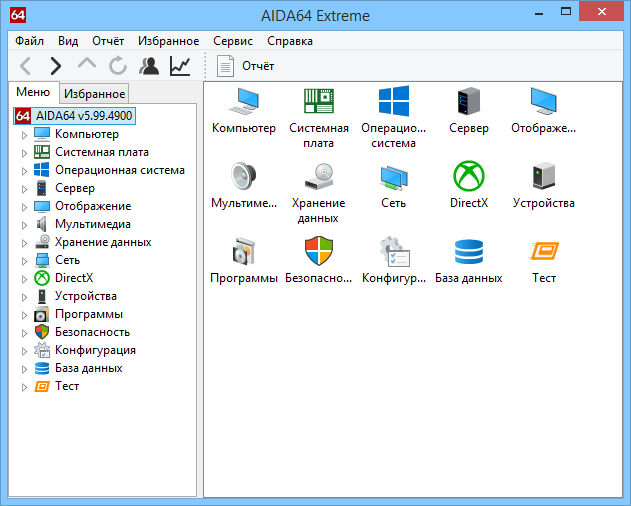
Task: Select Устройства in the left tree
Action: pos(85,296)
